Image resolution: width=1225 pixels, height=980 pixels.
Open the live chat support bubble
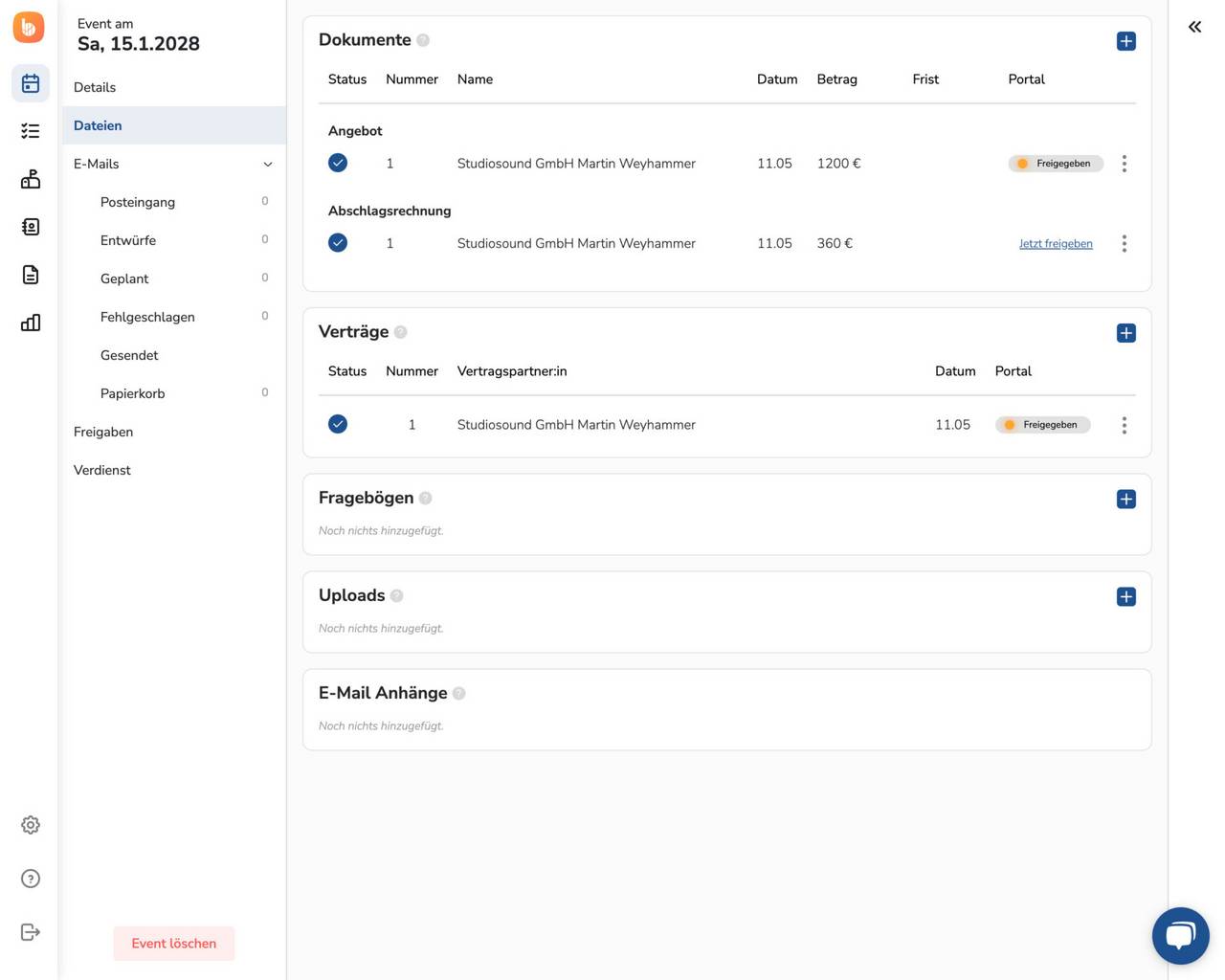coord(1180,935)
